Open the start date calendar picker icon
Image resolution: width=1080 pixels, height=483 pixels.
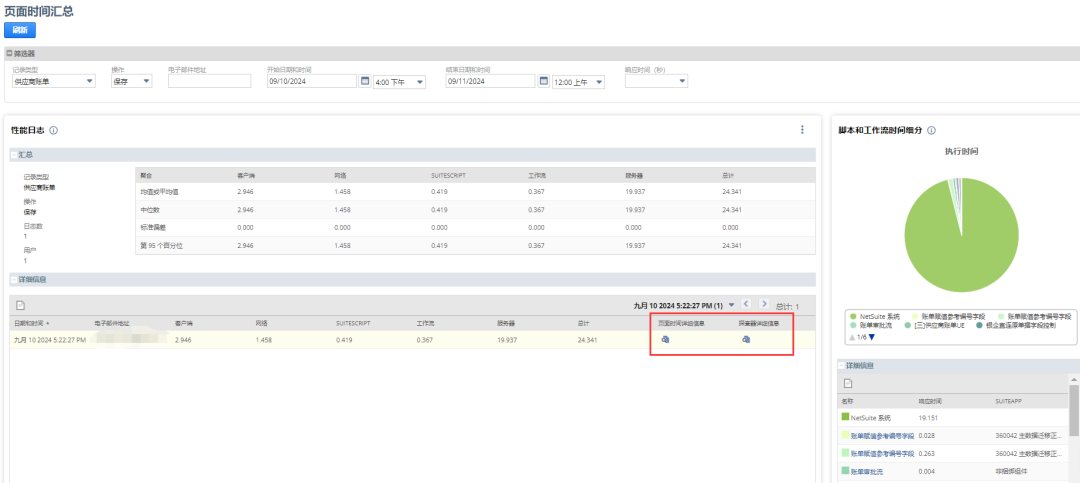point(365,81)
